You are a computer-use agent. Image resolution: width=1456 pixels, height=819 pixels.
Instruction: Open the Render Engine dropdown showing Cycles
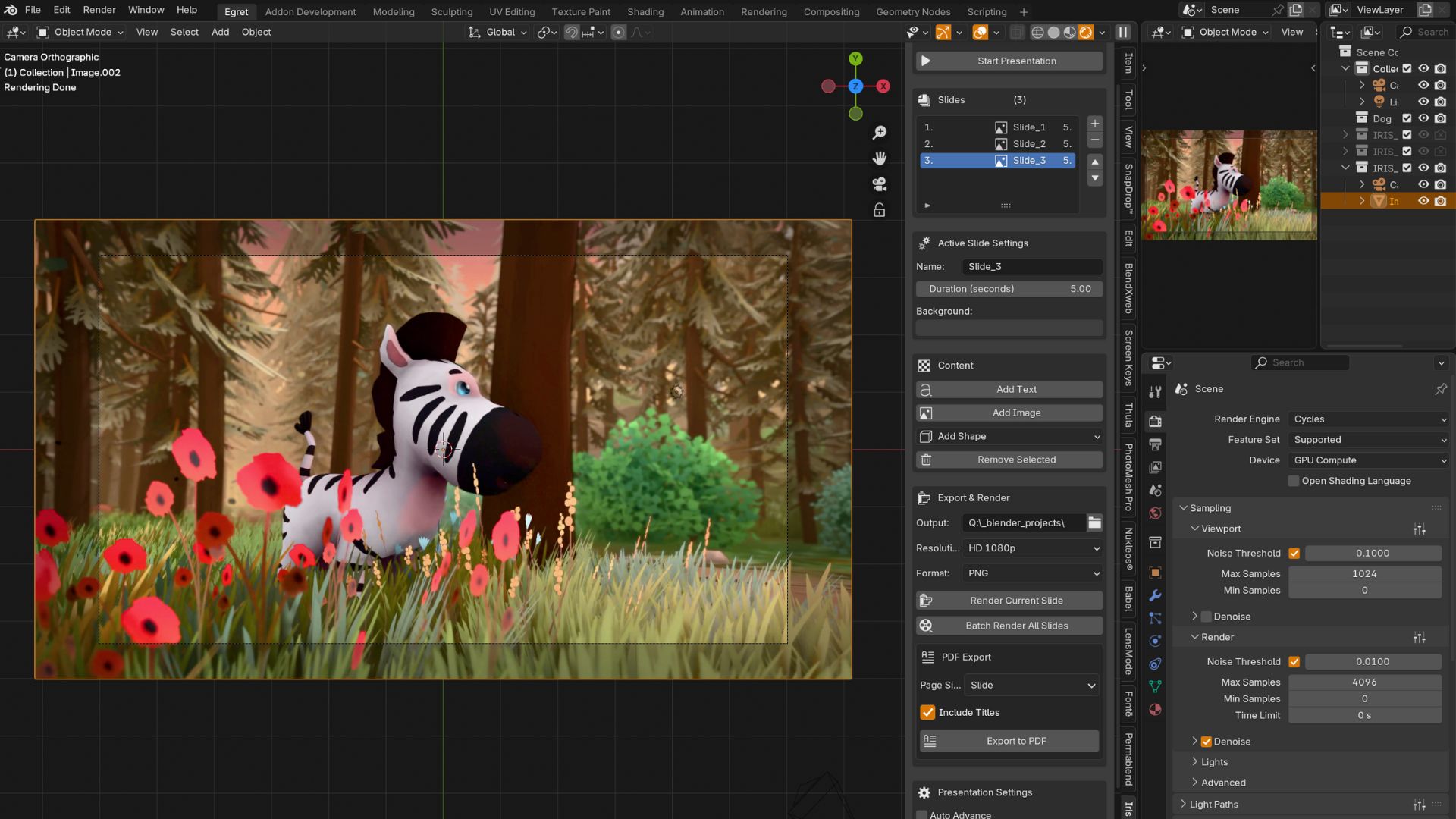1369,419
